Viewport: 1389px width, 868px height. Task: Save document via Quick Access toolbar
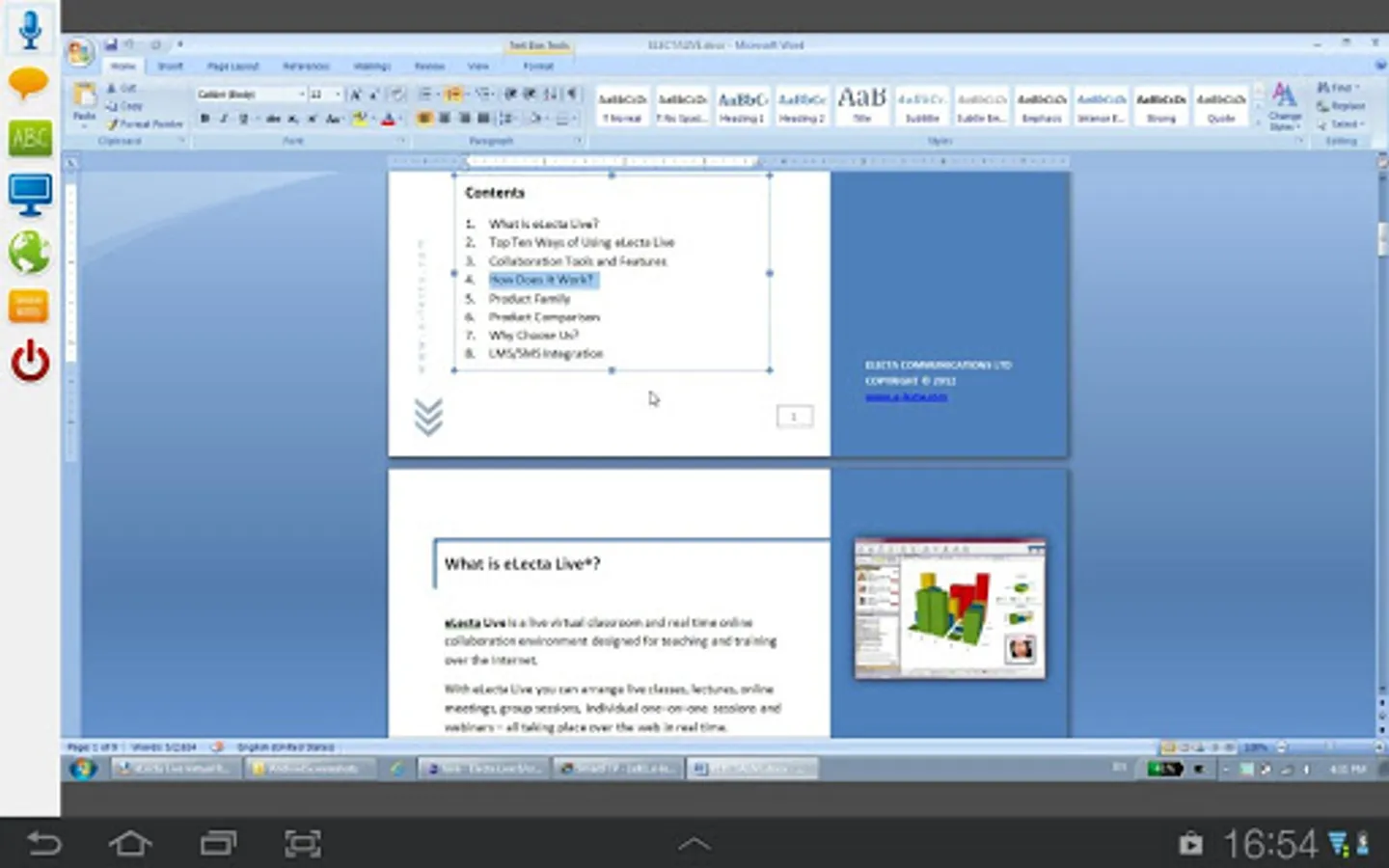111,44
